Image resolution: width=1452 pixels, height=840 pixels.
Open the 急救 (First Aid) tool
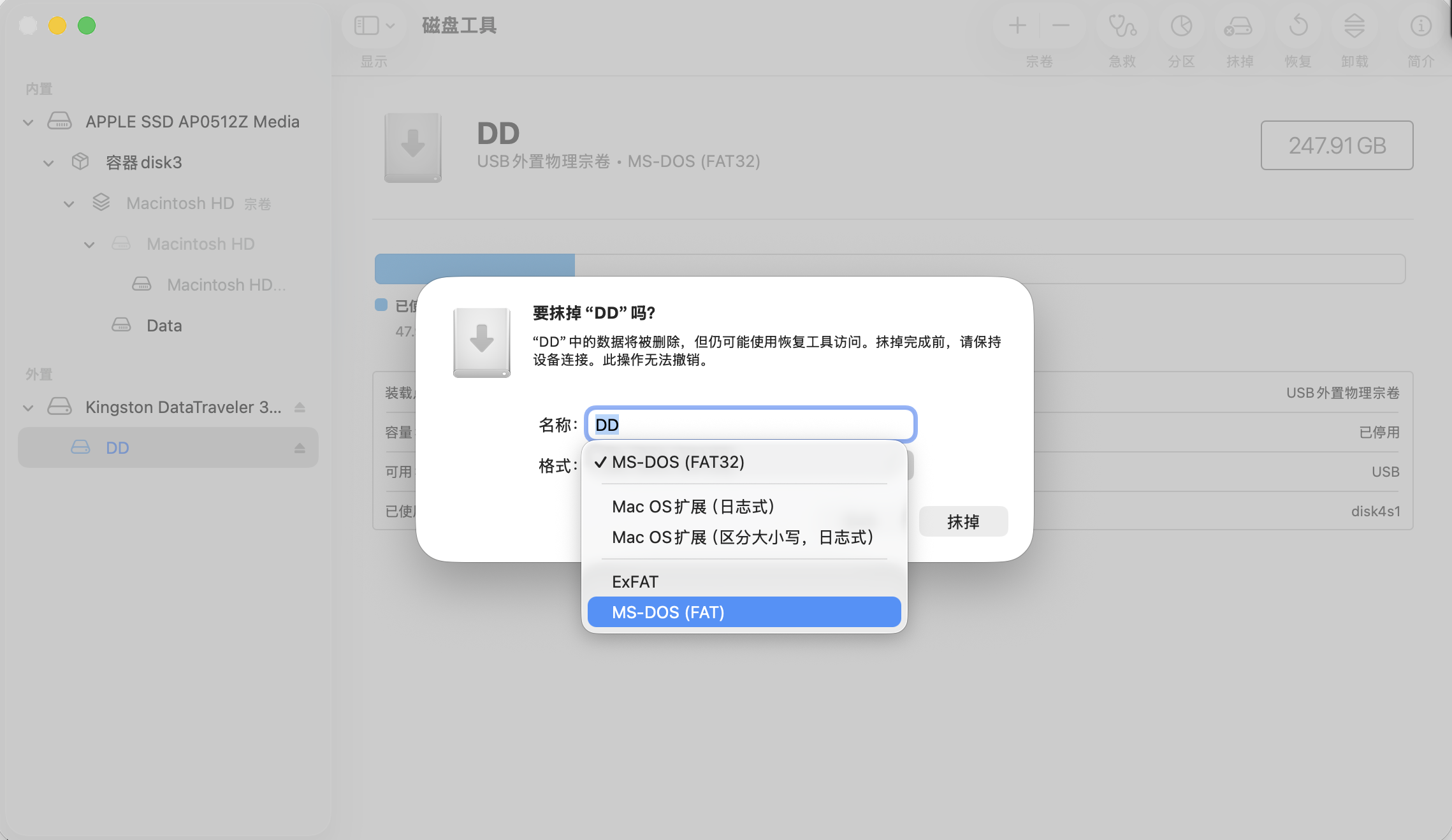[x=1121, y=27]
